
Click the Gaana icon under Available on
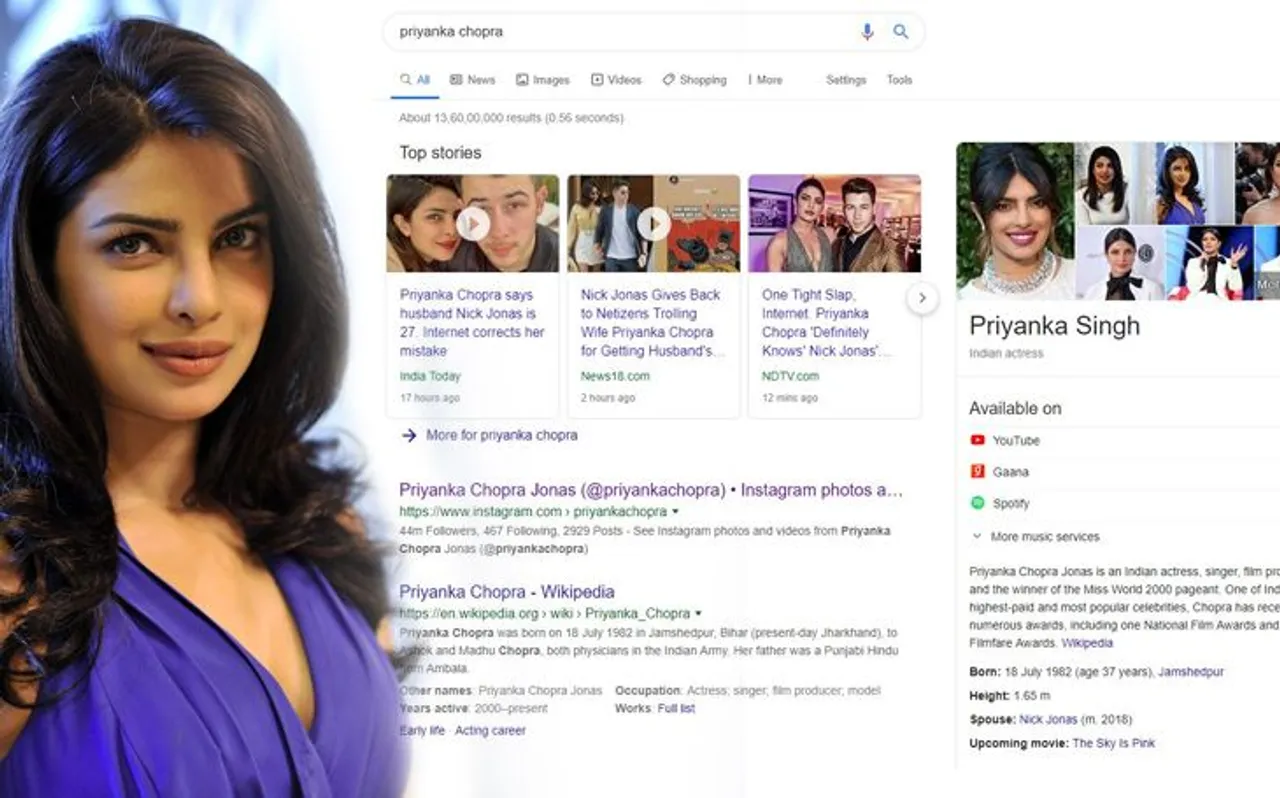tap(977, 471)
